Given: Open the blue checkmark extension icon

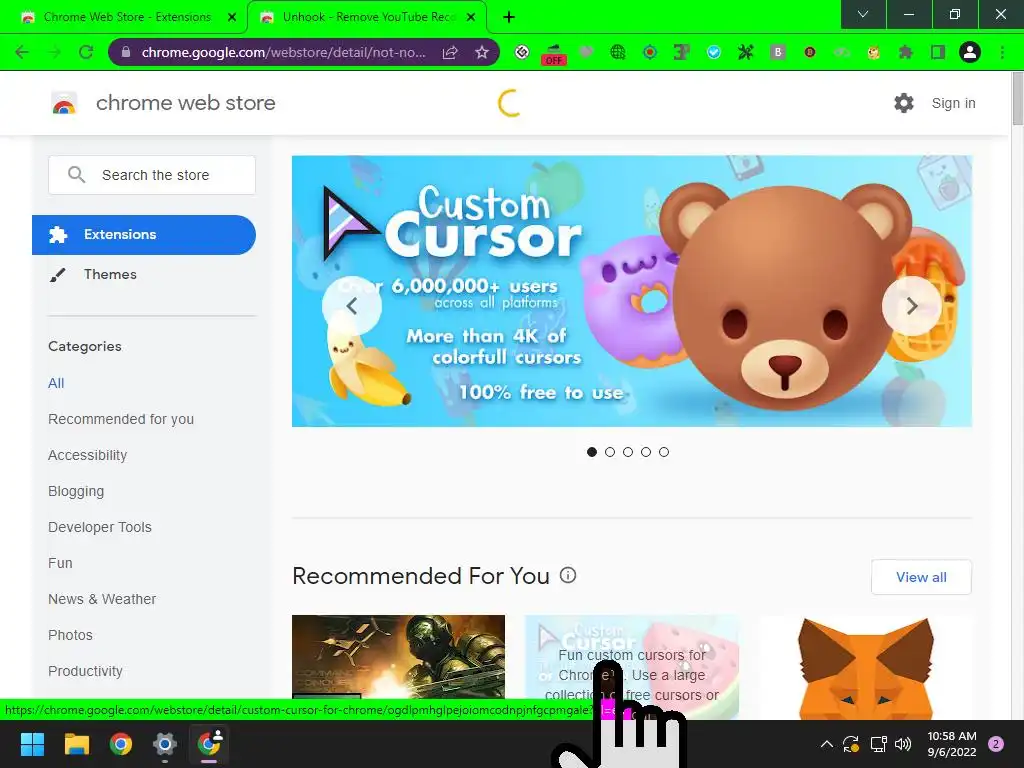Looking at the screenshot, I should point(714,52).
